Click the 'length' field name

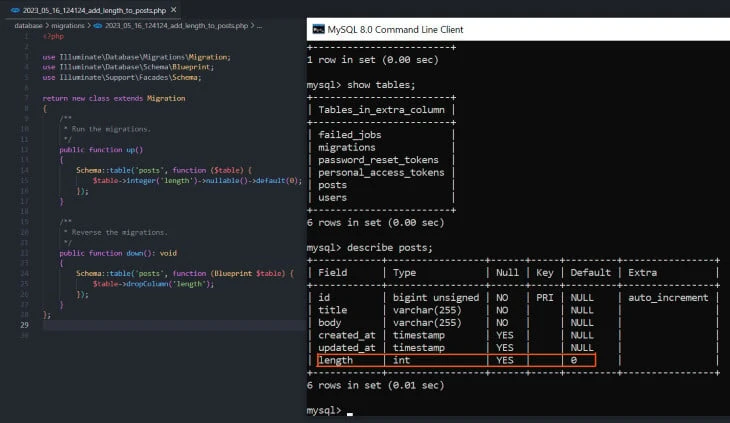[336, 361]
